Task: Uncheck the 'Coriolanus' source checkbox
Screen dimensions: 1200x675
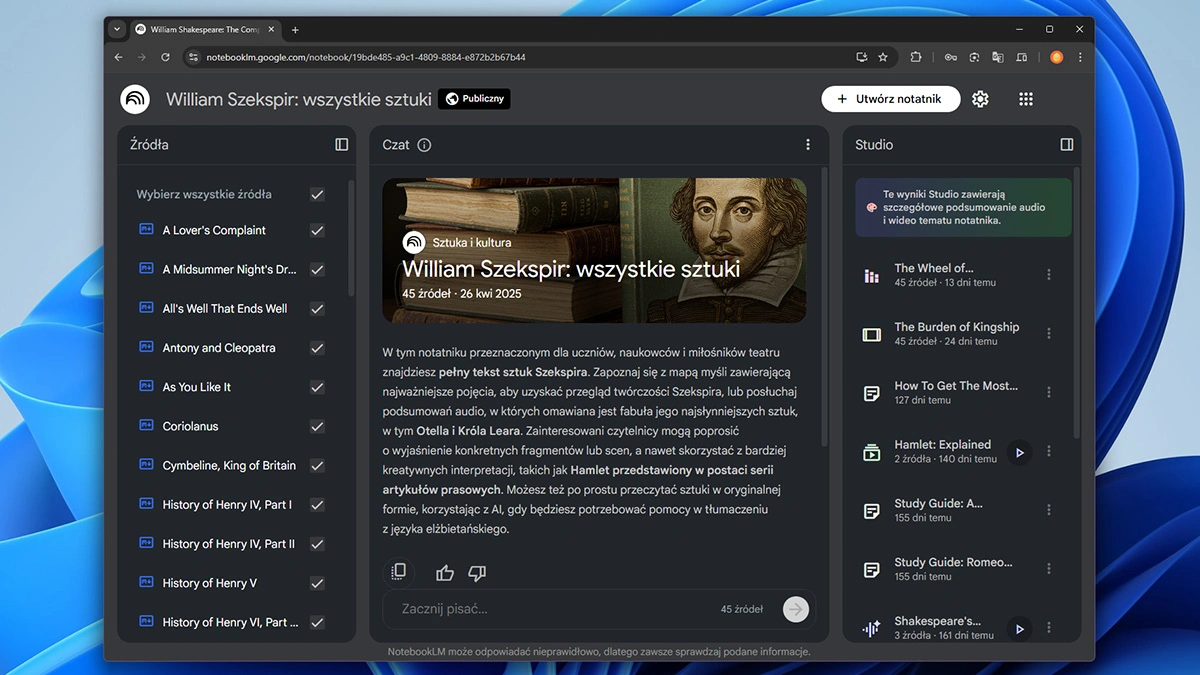Action: pyautogui.click(x=317, y=426)
